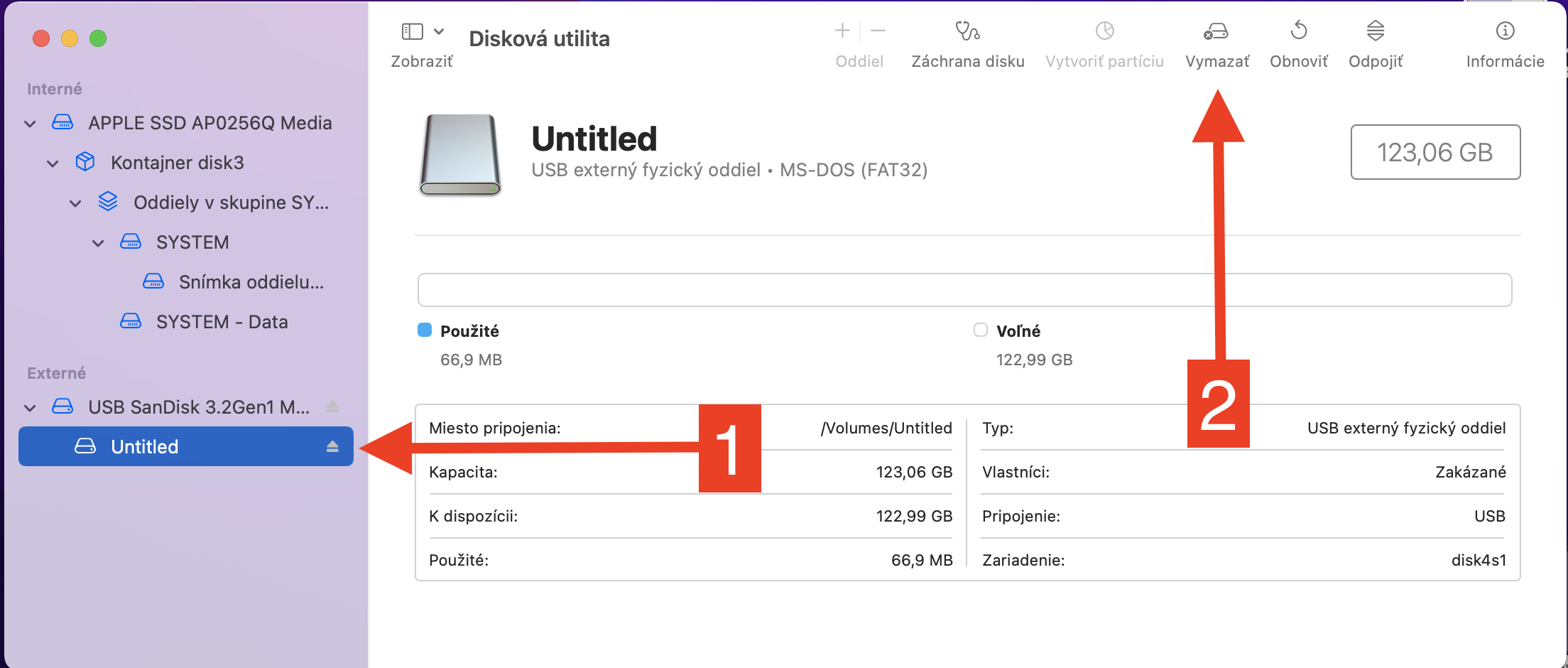Click the disk usage bar
1568x668 pixels.
[964, 290]
